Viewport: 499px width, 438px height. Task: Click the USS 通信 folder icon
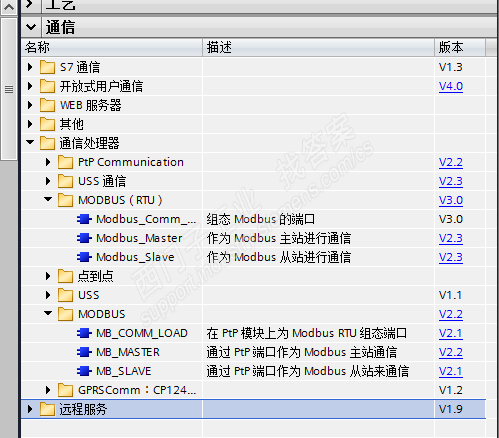point(65,181)
